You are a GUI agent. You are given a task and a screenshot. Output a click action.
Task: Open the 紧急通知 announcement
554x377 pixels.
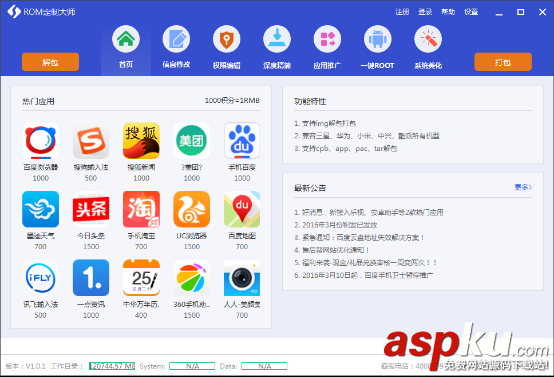(x=359, y=237)
